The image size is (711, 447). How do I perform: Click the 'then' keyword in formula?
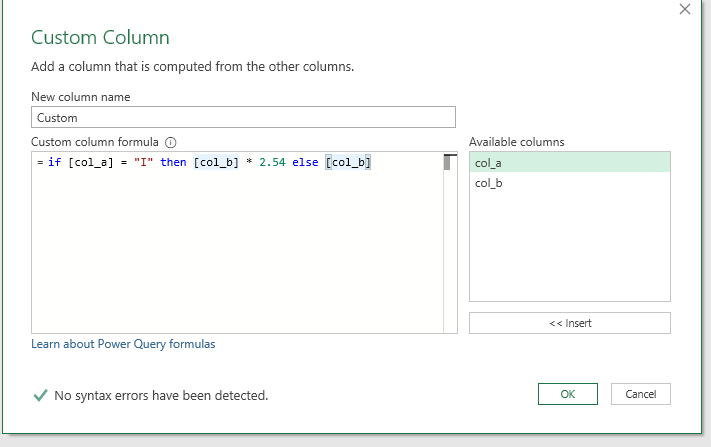tap(173, 162)
